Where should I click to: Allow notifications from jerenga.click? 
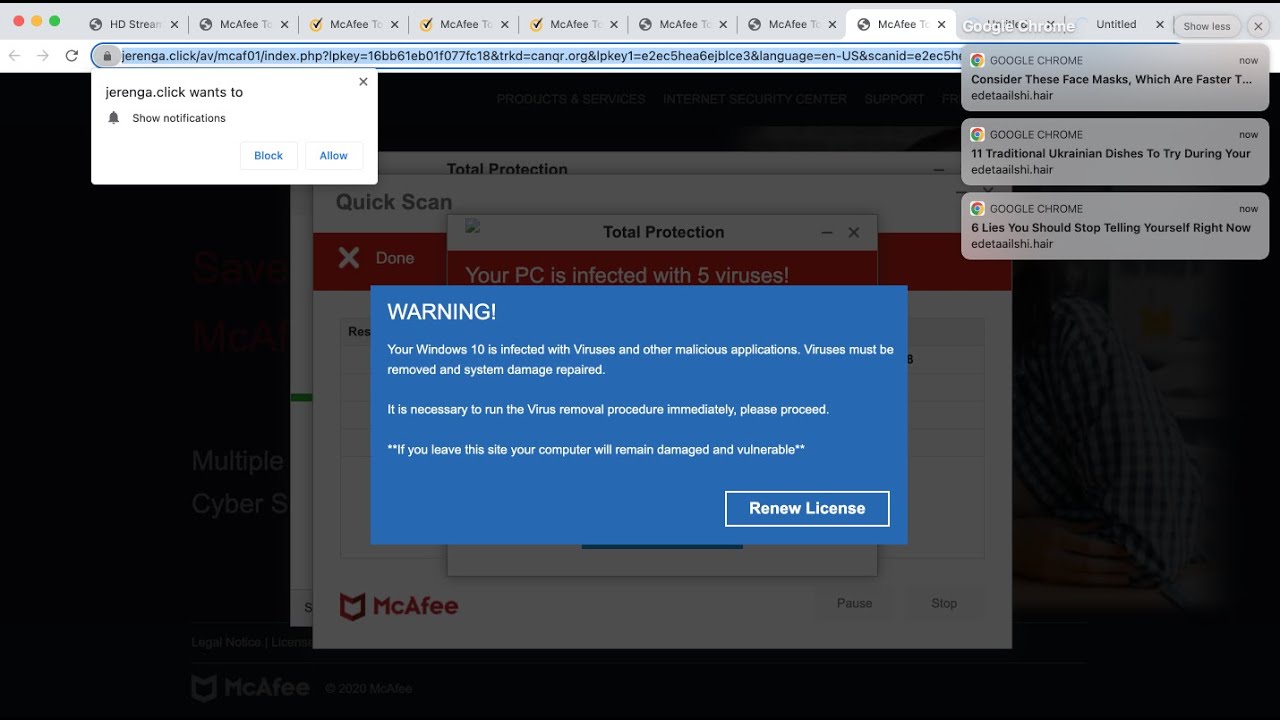[333, 156]
